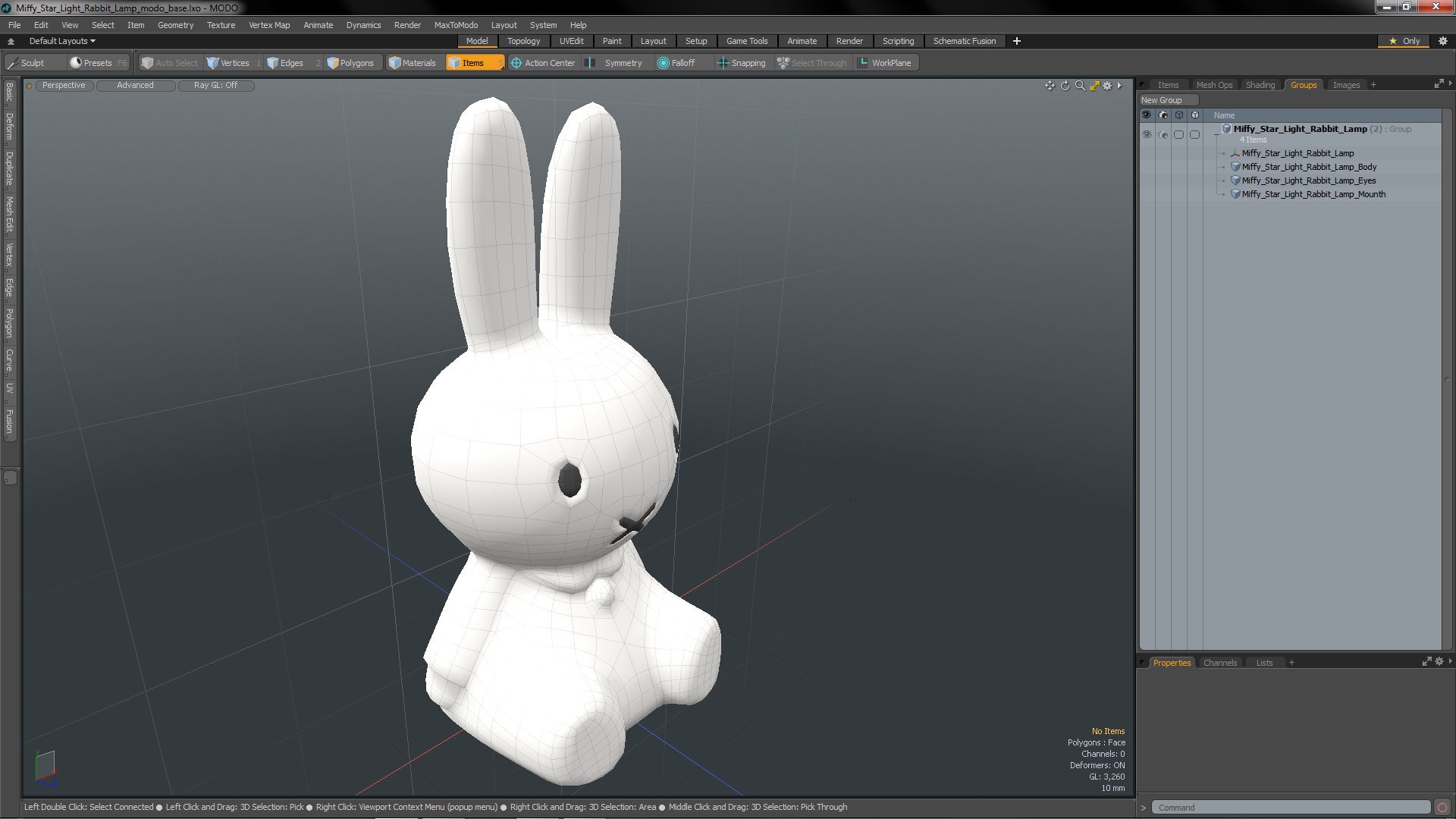Open the Geometry menu
This screenshot has width=1456, height=819.
(175, 25)
